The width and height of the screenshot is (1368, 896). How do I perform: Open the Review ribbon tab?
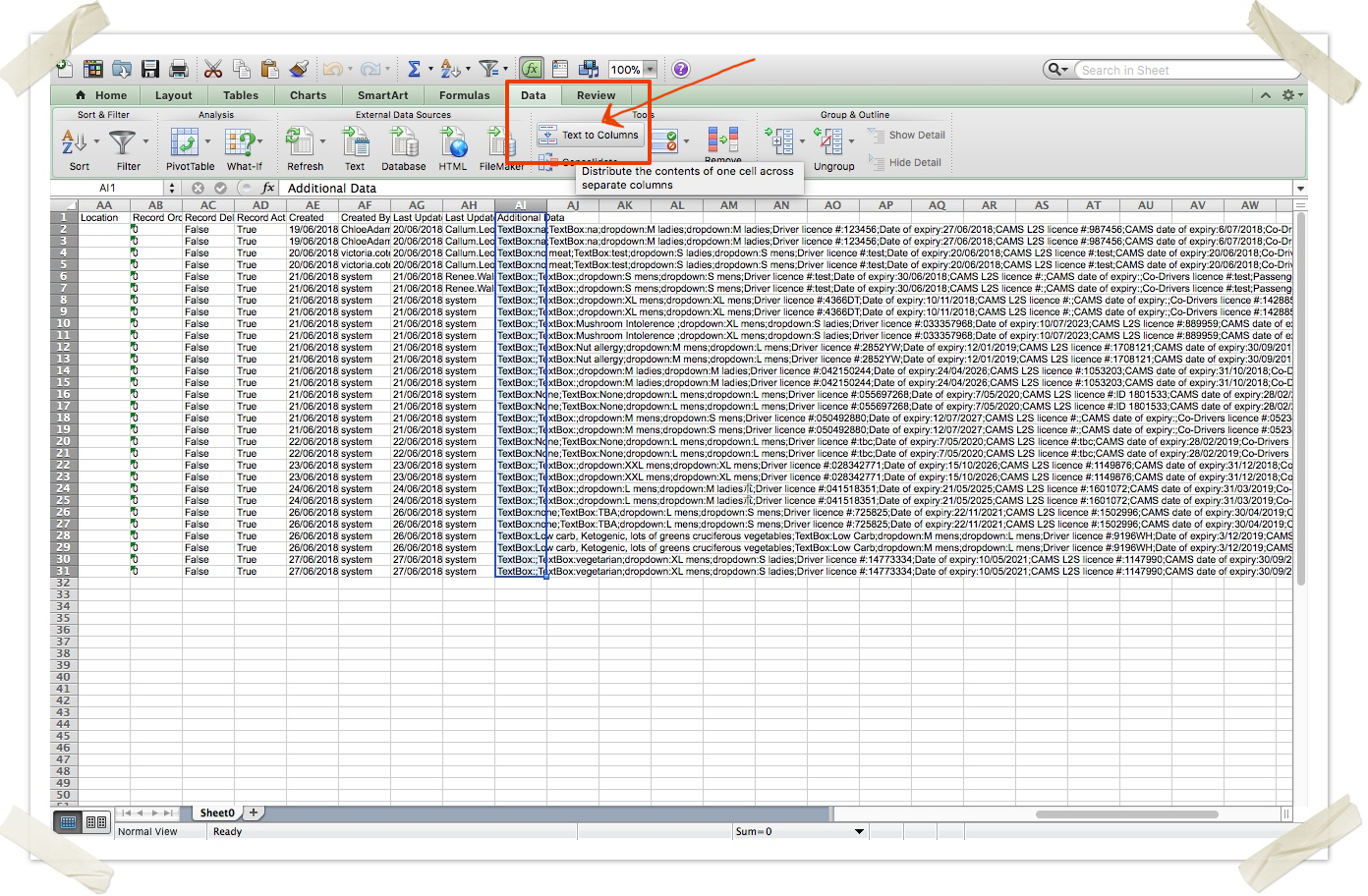coord(596,95)
